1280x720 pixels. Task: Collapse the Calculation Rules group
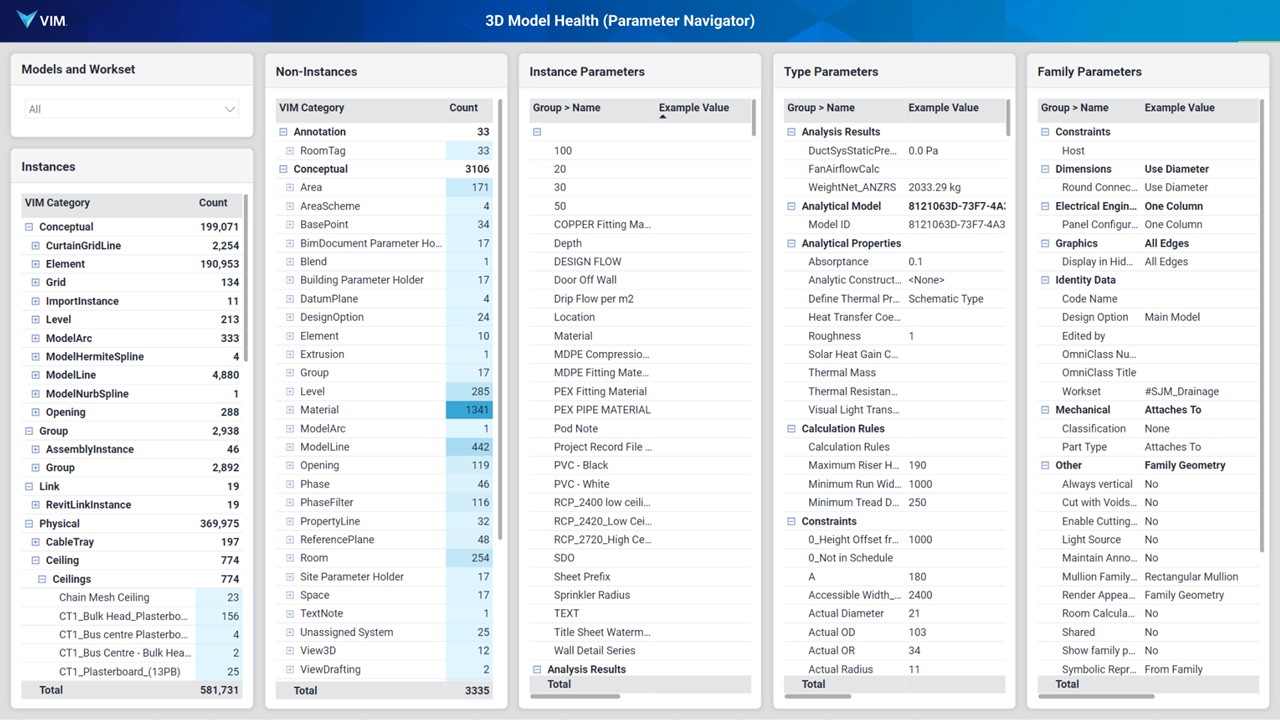792,429
